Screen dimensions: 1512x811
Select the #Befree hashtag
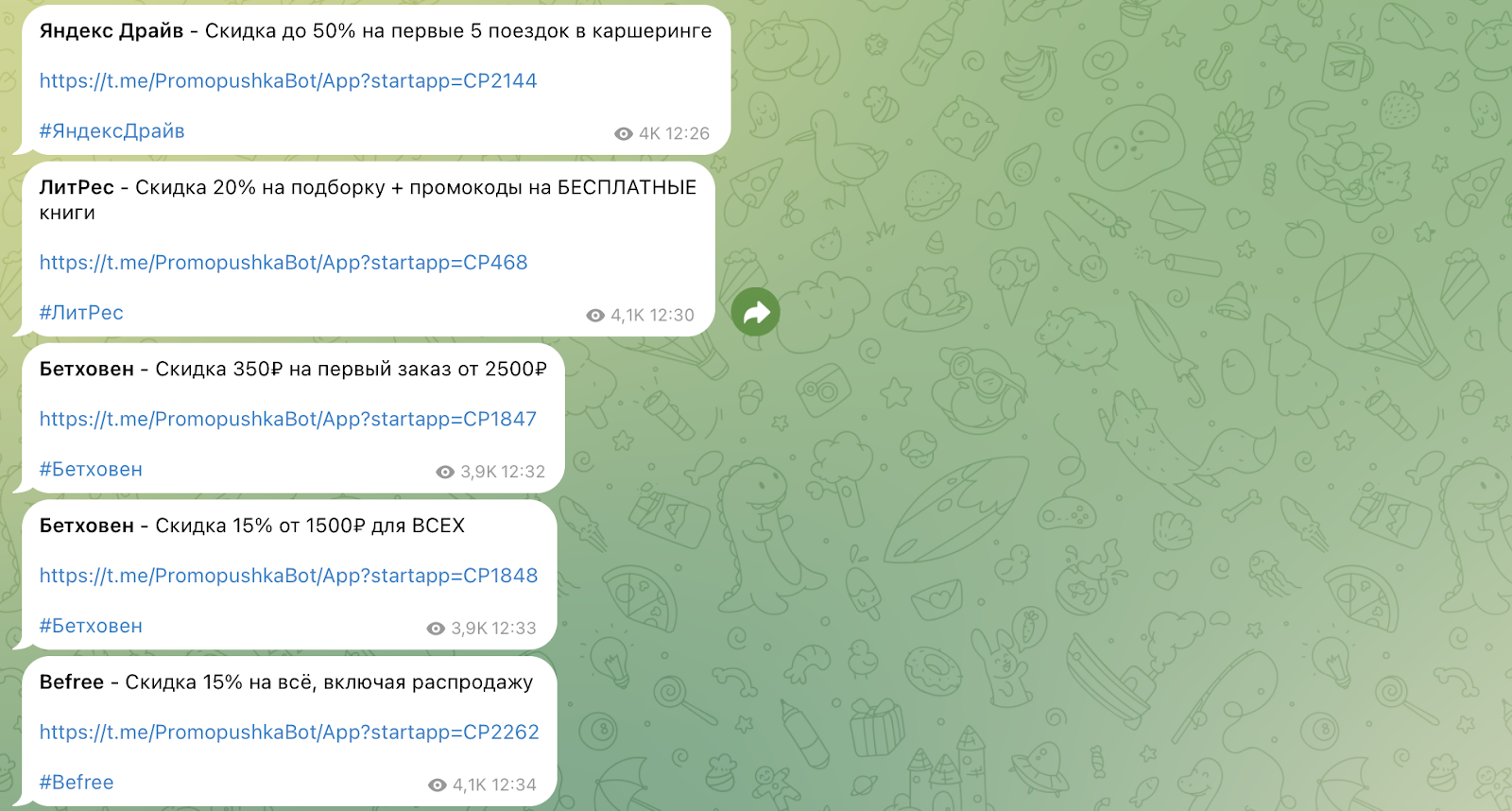(77, 783)
